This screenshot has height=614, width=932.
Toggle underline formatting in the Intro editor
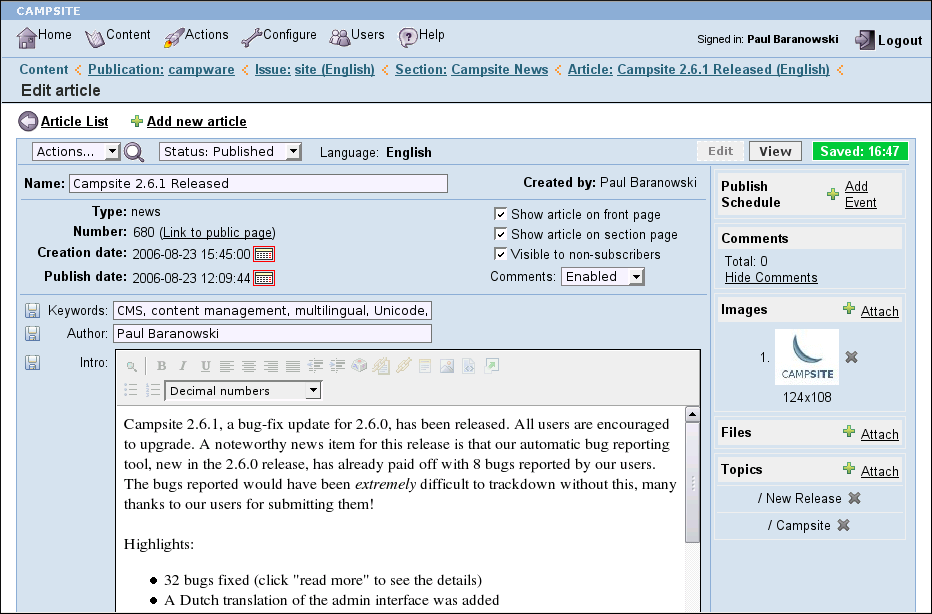[205, 366]
